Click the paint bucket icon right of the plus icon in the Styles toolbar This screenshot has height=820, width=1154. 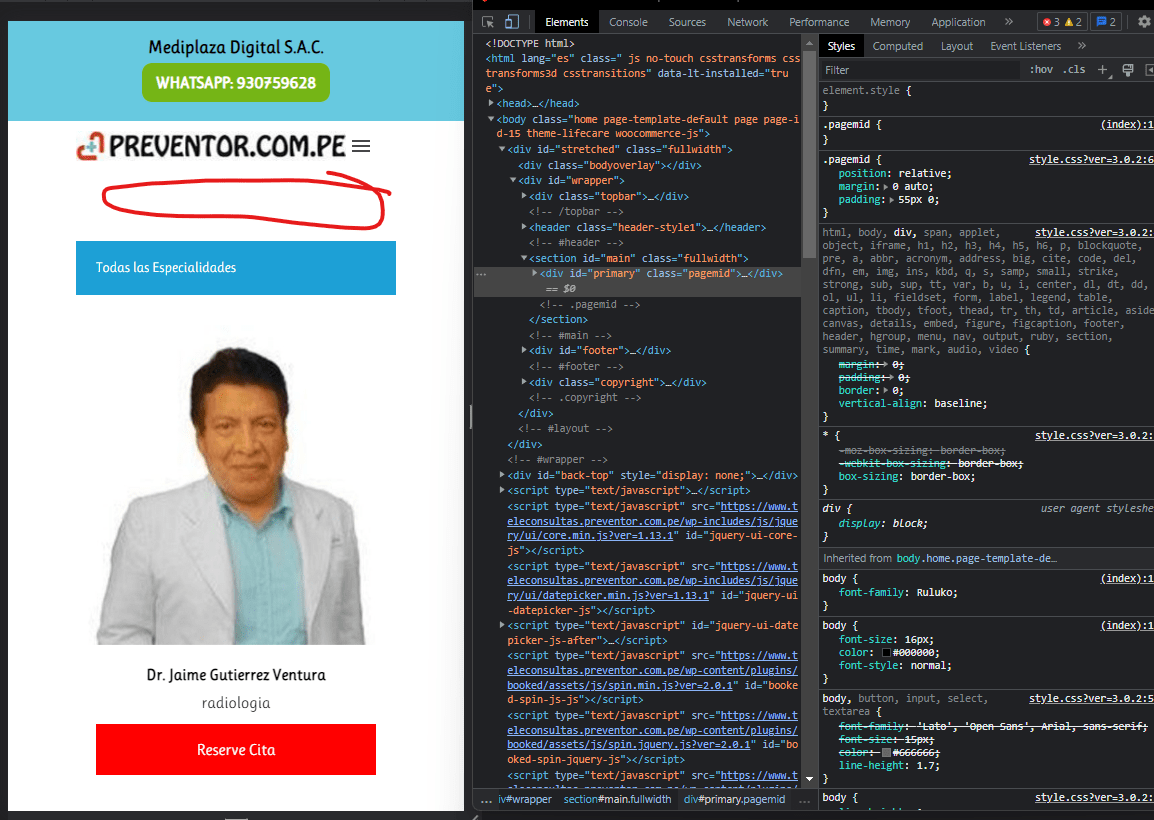(x=1128, y=70)
